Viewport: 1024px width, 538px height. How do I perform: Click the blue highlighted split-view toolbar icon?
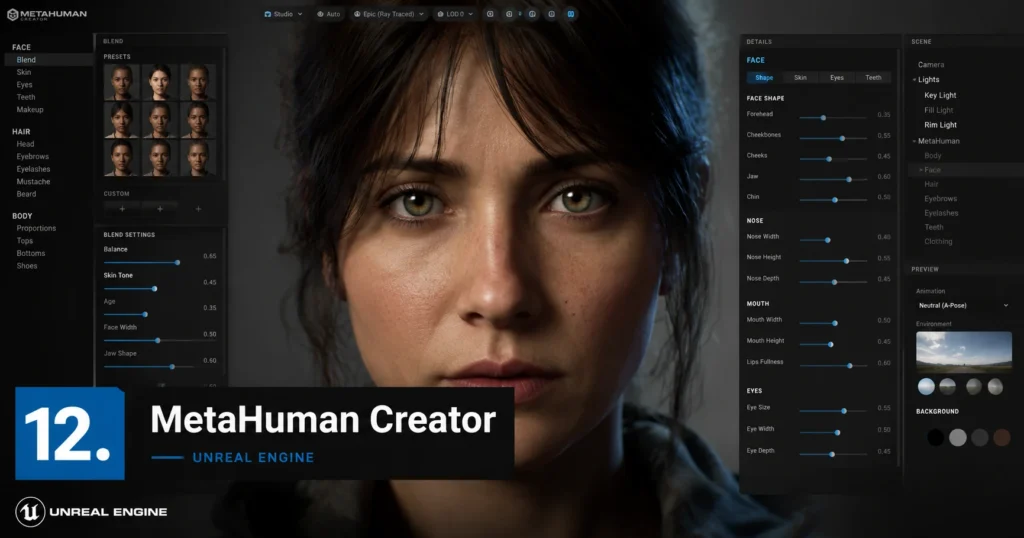pos(571,14)
